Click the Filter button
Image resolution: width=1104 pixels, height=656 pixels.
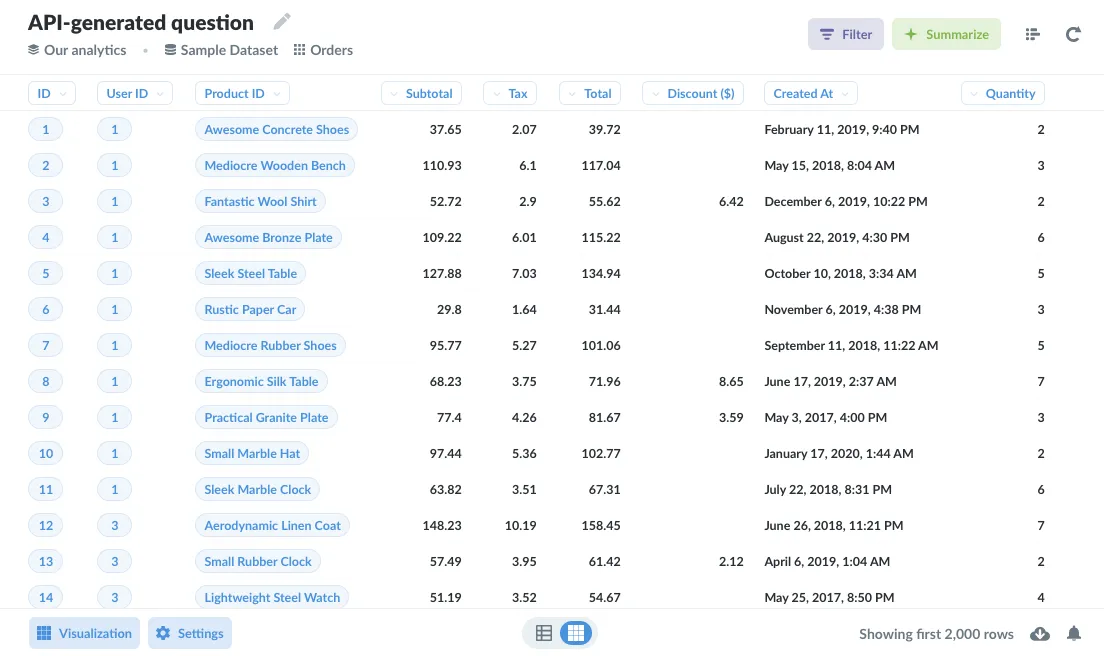846,33
